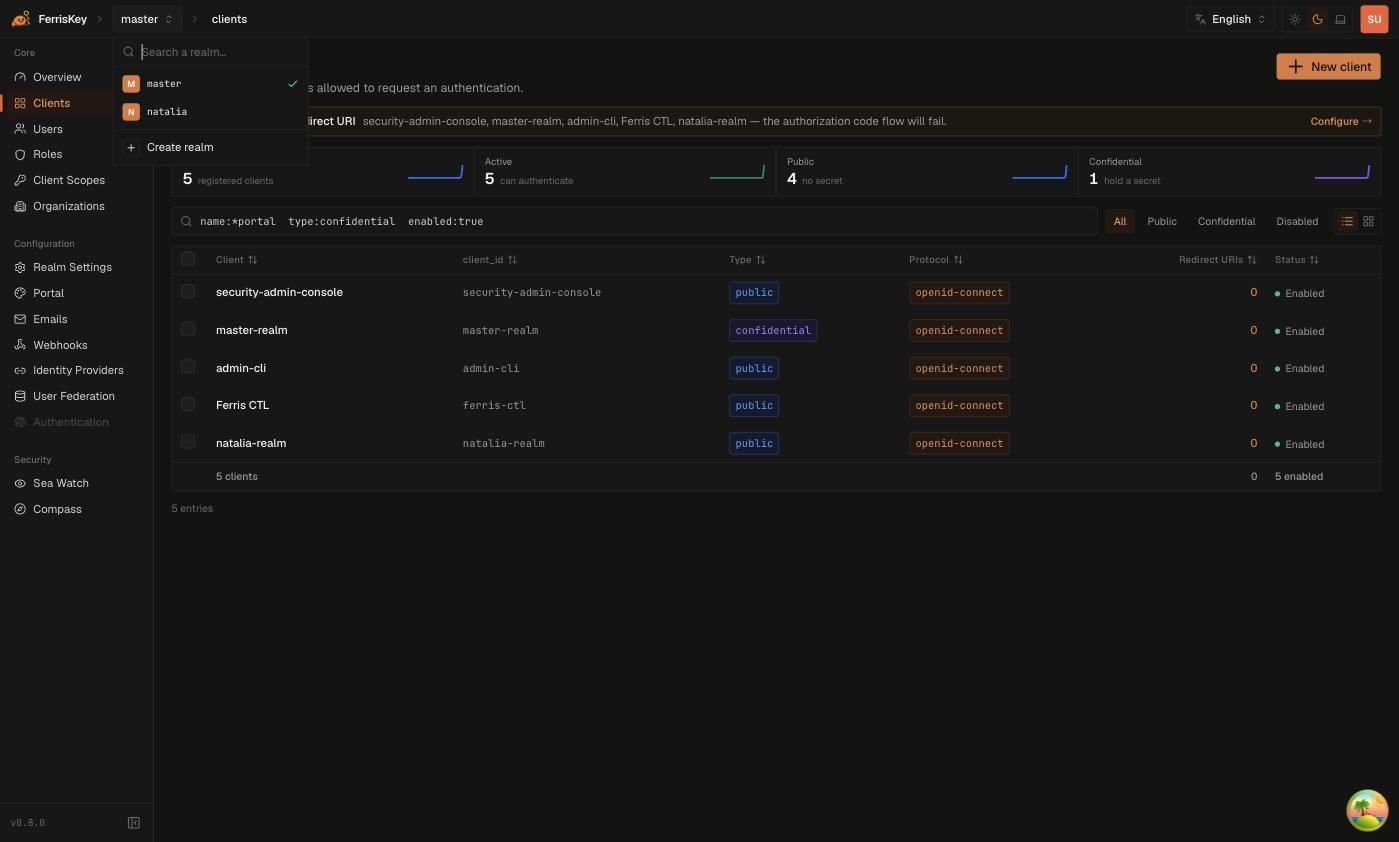Viewport: 1399px width, 842px height.
Task: Click the Configure link in warning banner
Action: (x=1340, y=121)
